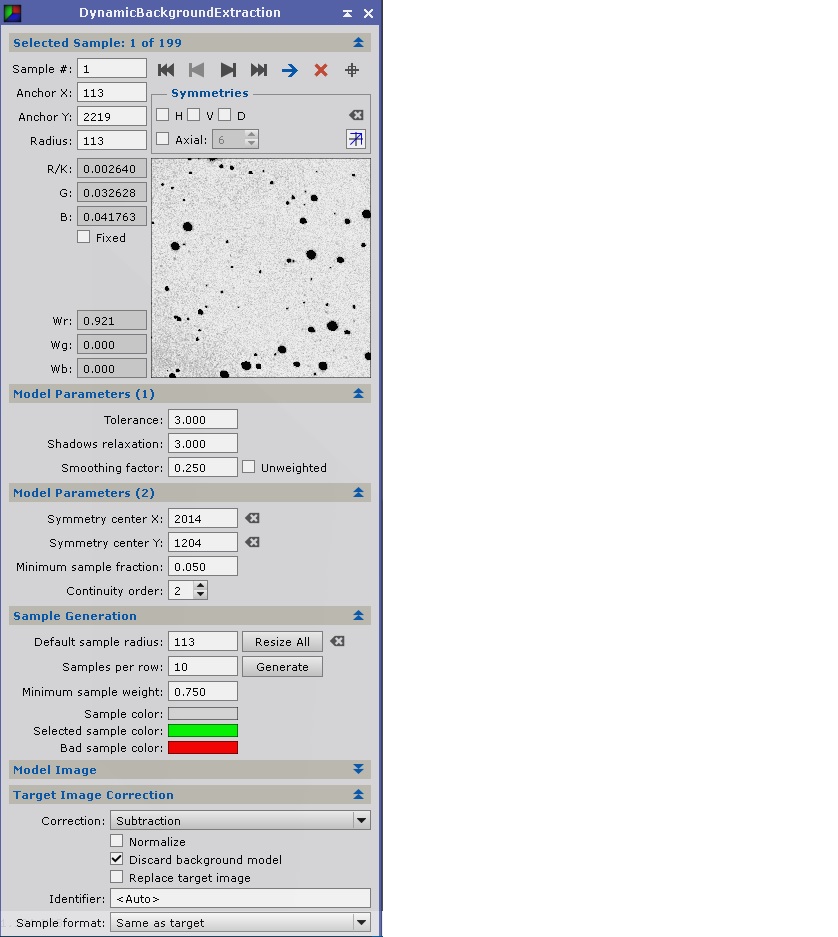Enable the Replace target image option

[117, 877]
